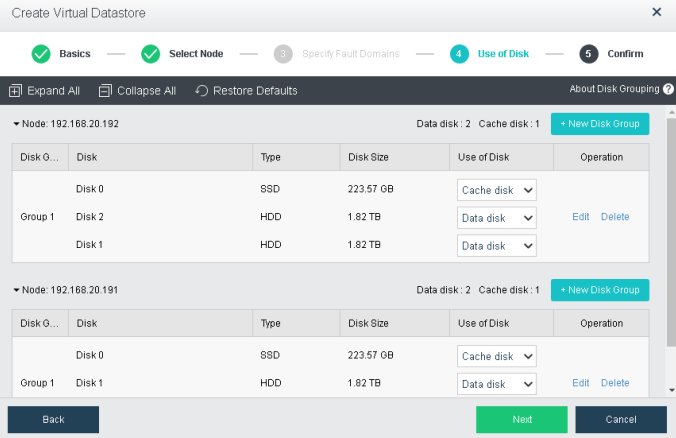The height and width of the screenshot is (438, 676).
Task: Edit Group 1 of node 192.168.20.192
Action: (x=581, y=217)
